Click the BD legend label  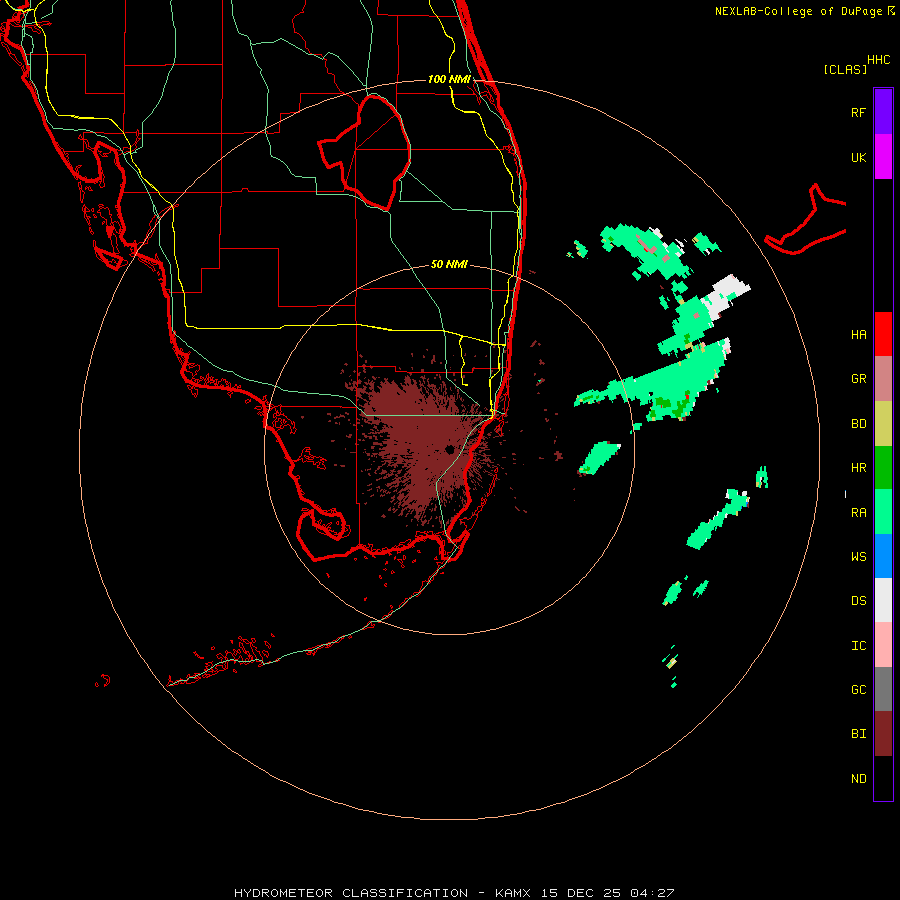click(858, 424)
